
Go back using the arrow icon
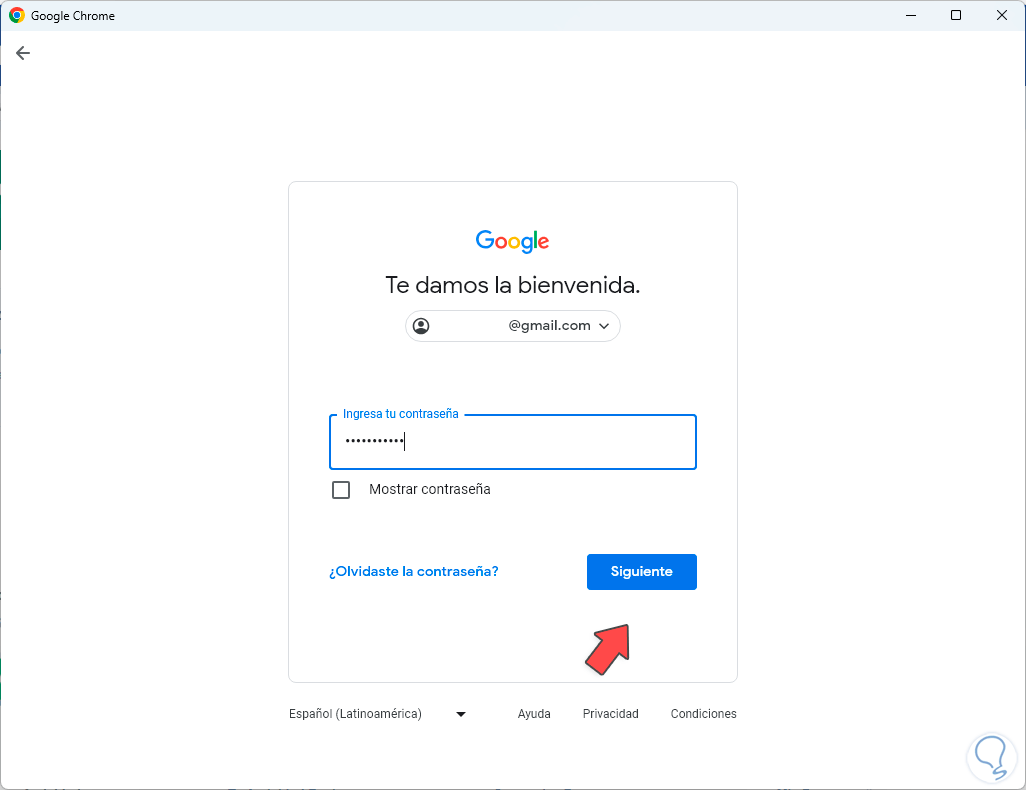(23, 53)
